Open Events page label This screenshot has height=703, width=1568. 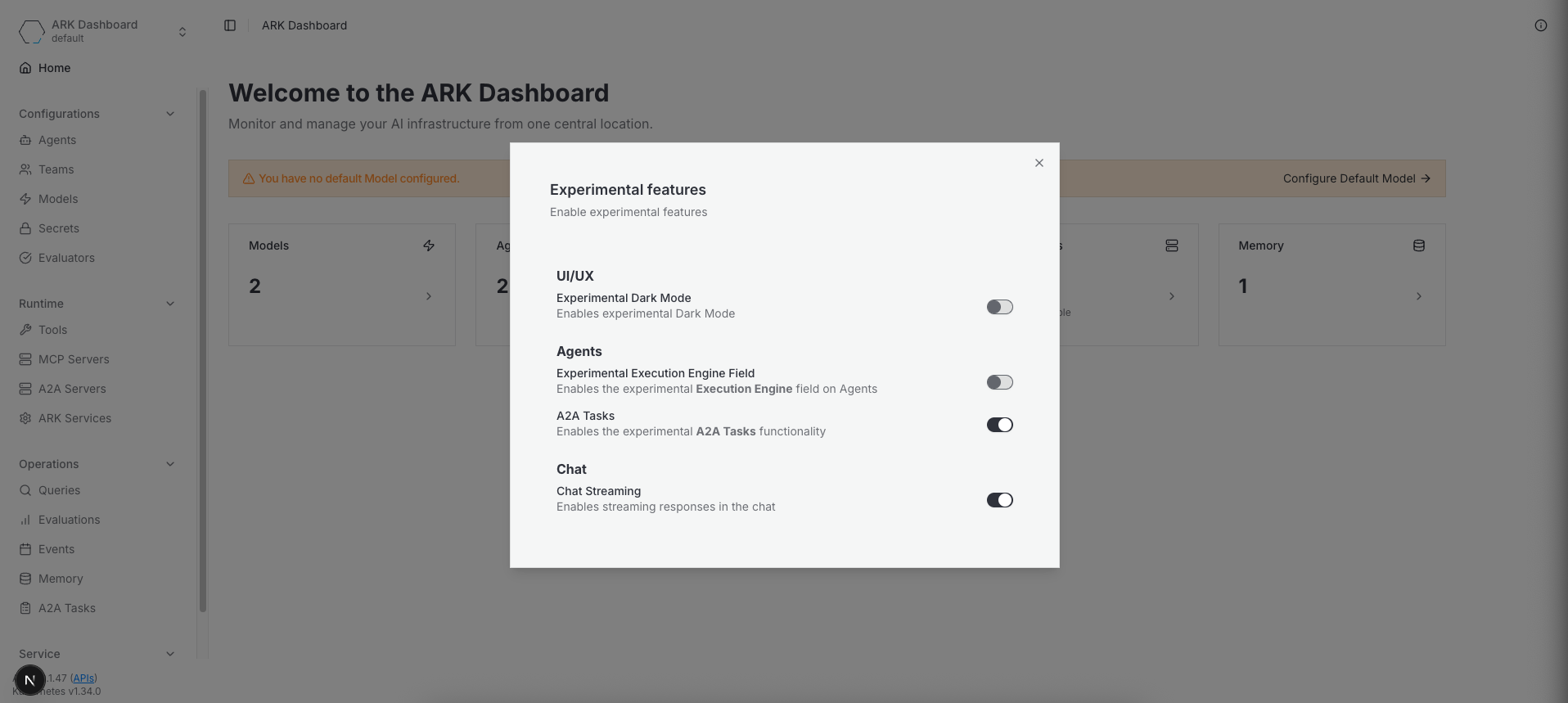[x=56, y=549]
